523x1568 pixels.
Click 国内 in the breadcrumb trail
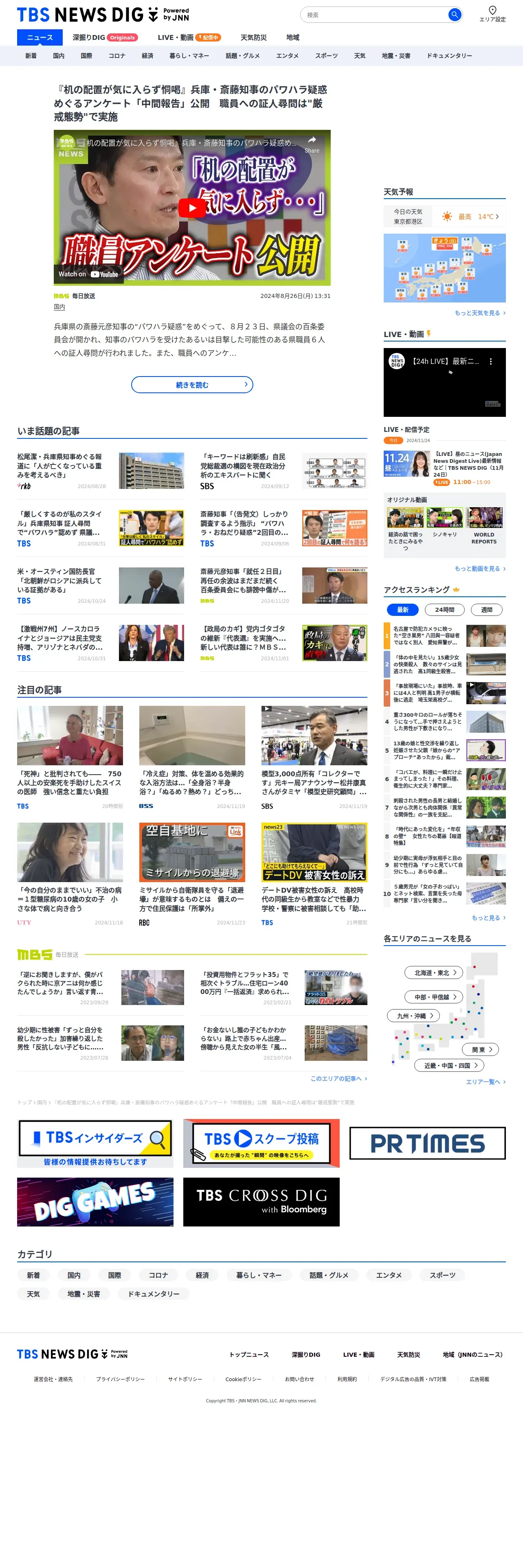click(42, 1102)
